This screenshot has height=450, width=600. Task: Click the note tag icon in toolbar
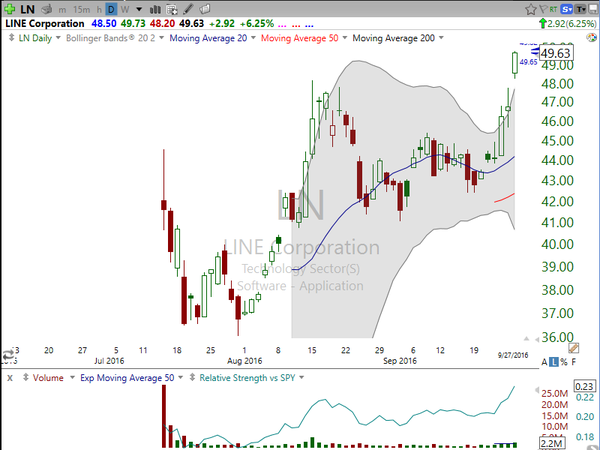tap(205, 9)
